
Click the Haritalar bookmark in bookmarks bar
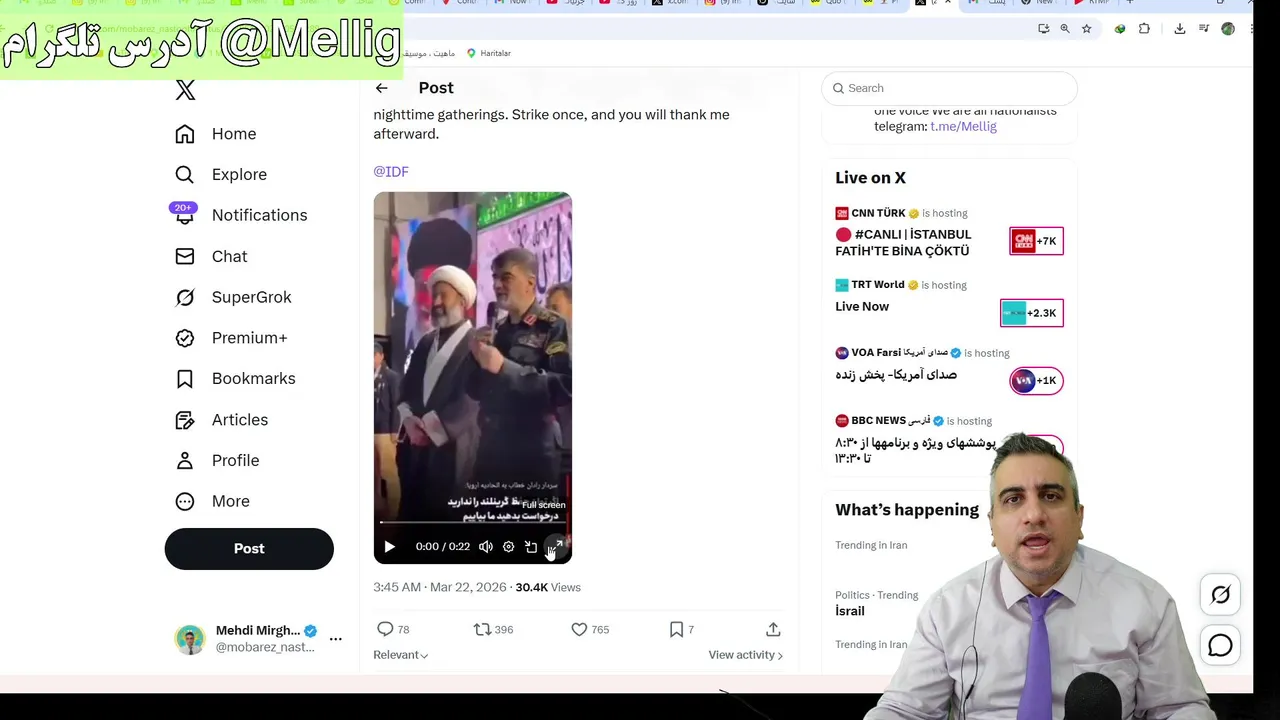tap(488, 53)
